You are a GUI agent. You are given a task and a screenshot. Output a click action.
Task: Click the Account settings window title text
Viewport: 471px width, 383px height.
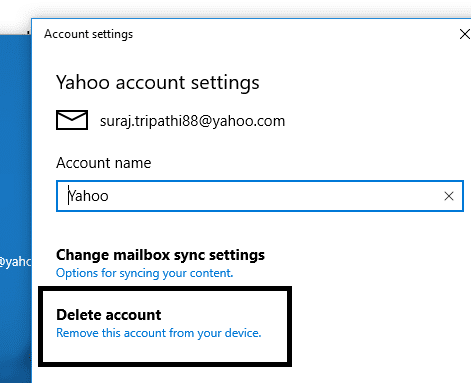pyautogui.click(x=88, y=34)
